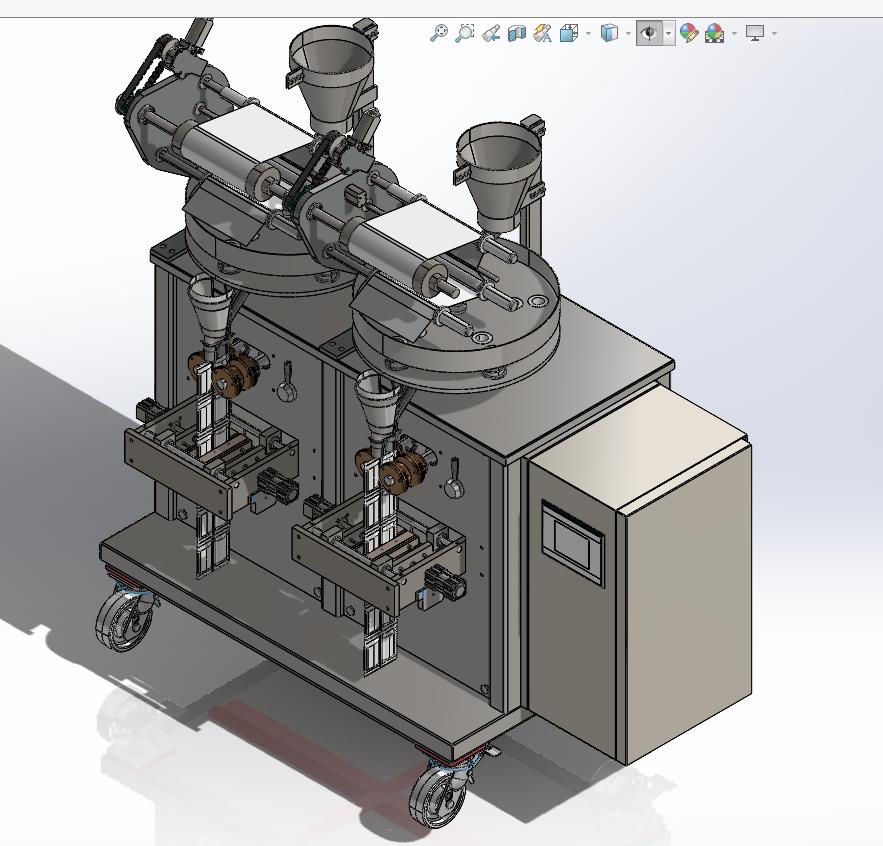Click the Apply Scene icon
883x846 pixels.
714,33
